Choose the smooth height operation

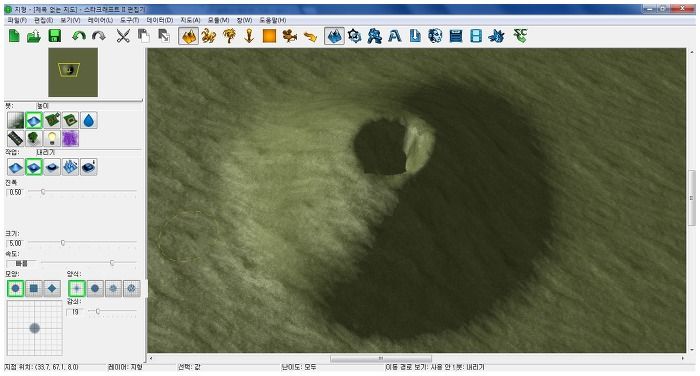pos(89,167)
